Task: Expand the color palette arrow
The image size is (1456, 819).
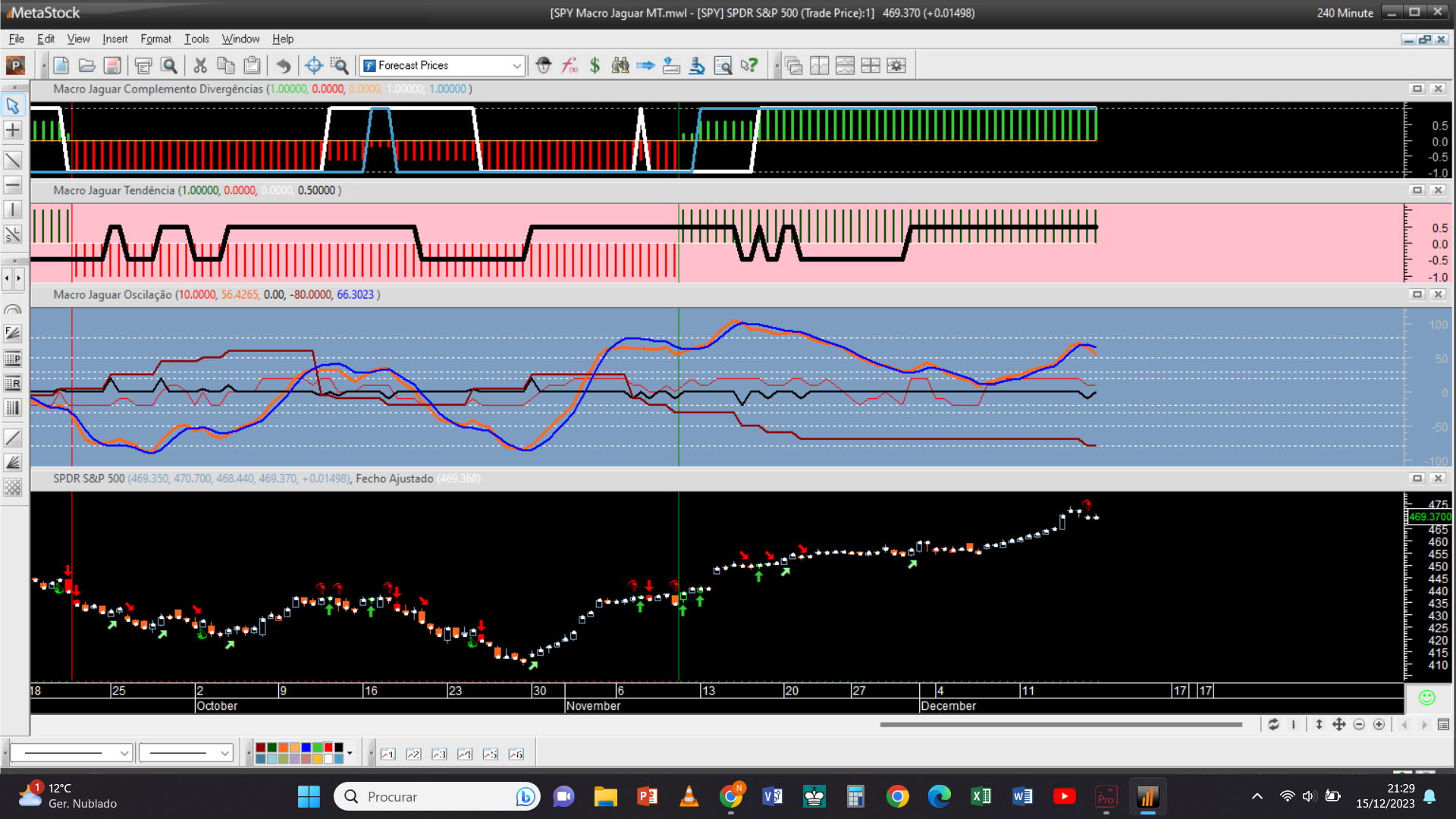Action: (x=350, y=753)
